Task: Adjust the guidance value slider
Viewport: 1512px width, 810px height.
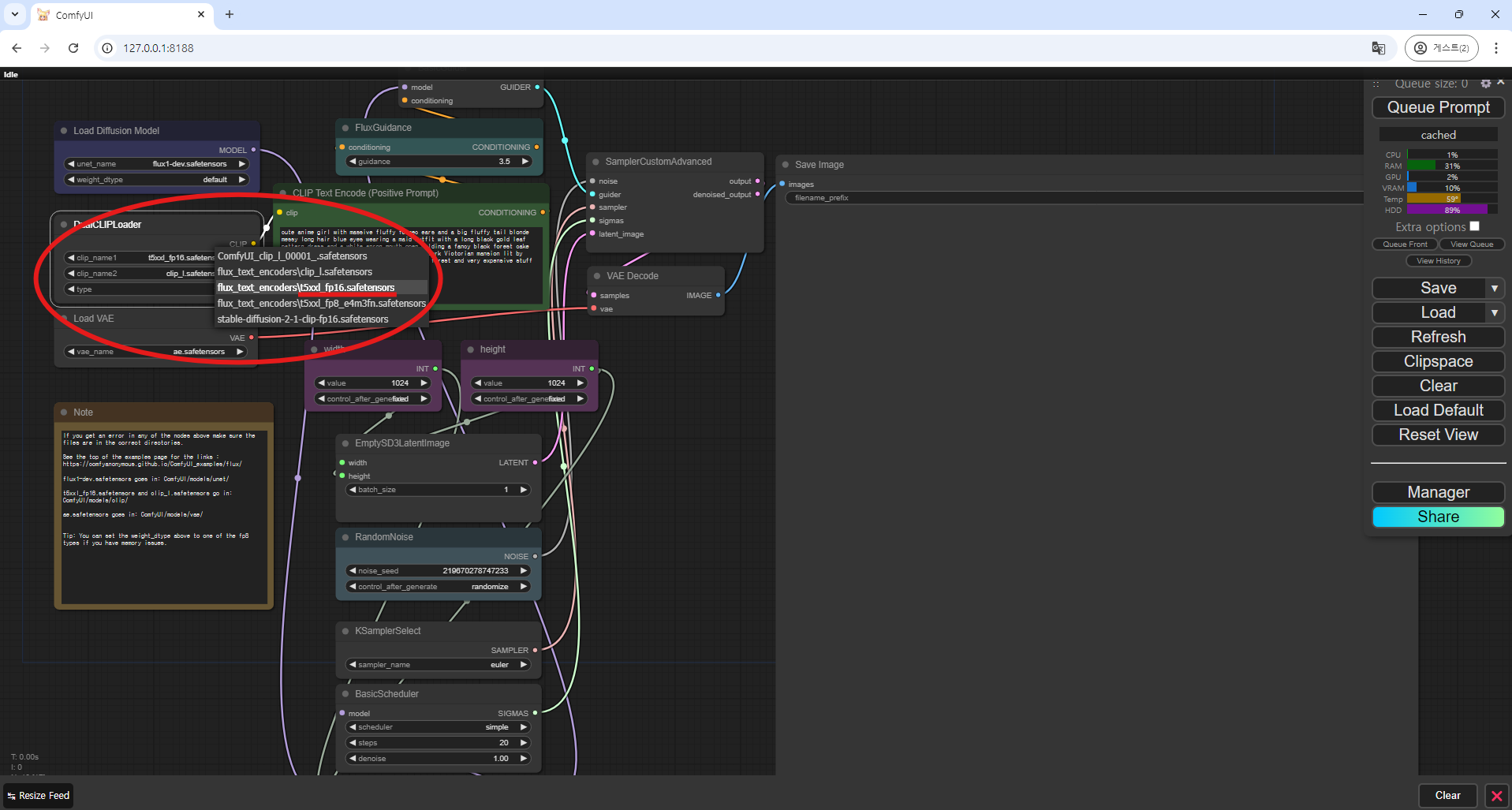Action: tap(438, 162)
